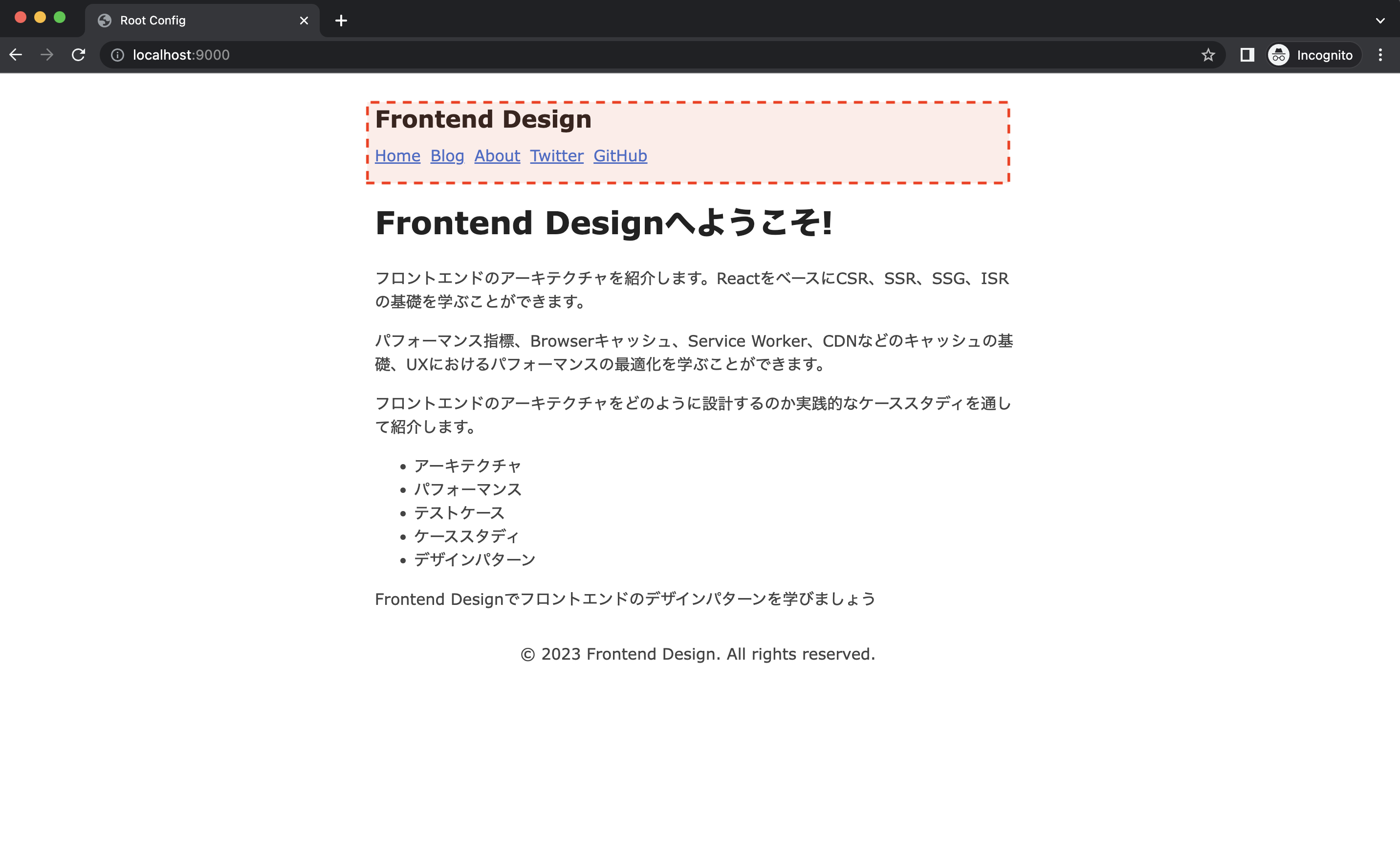1400x845 pixels.
Task: Go back using the browser back arrow
Action: [16, 55]
